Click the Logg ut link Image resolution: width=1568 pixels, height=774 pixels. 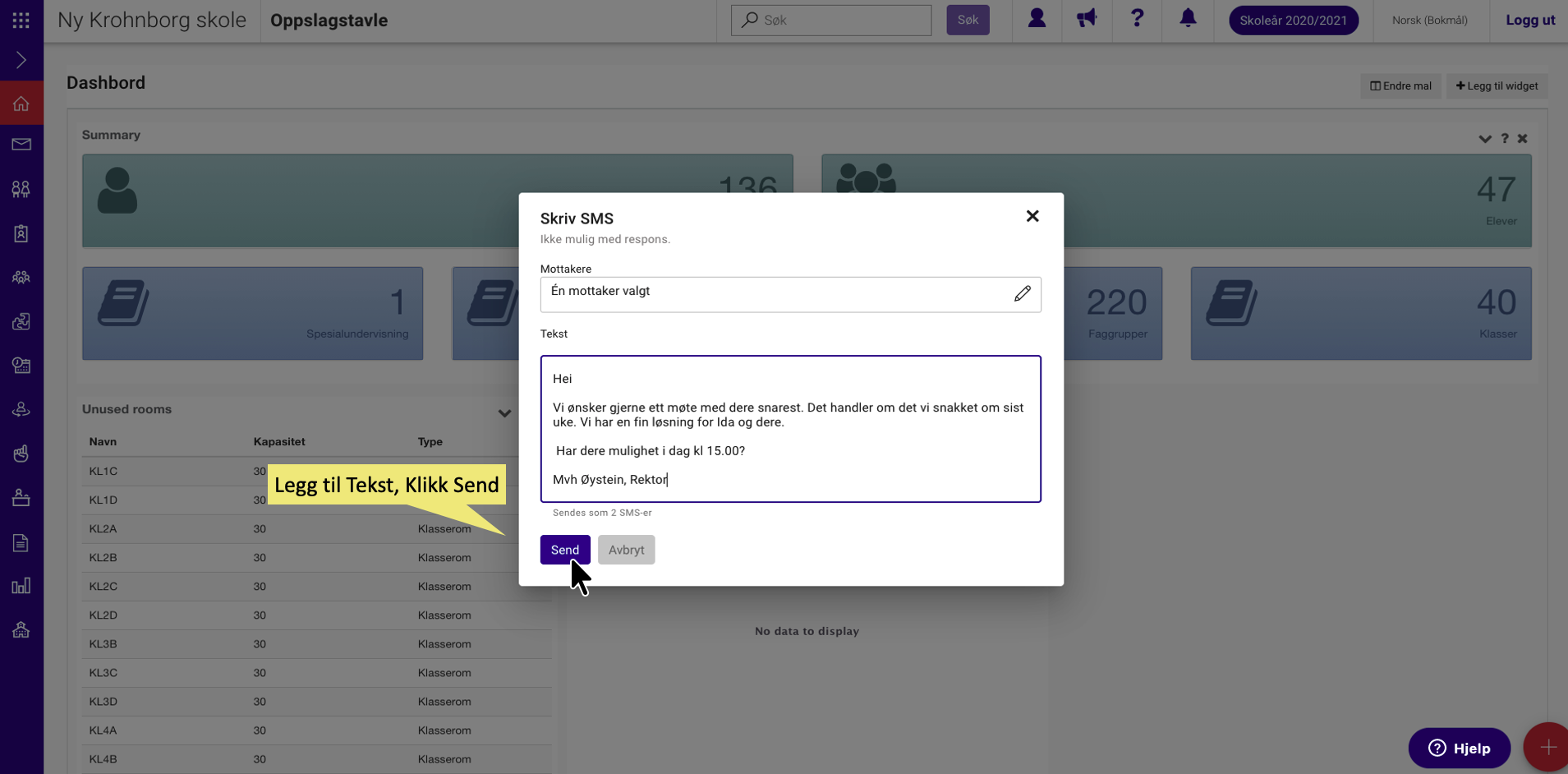click(x=1530, y=21)
